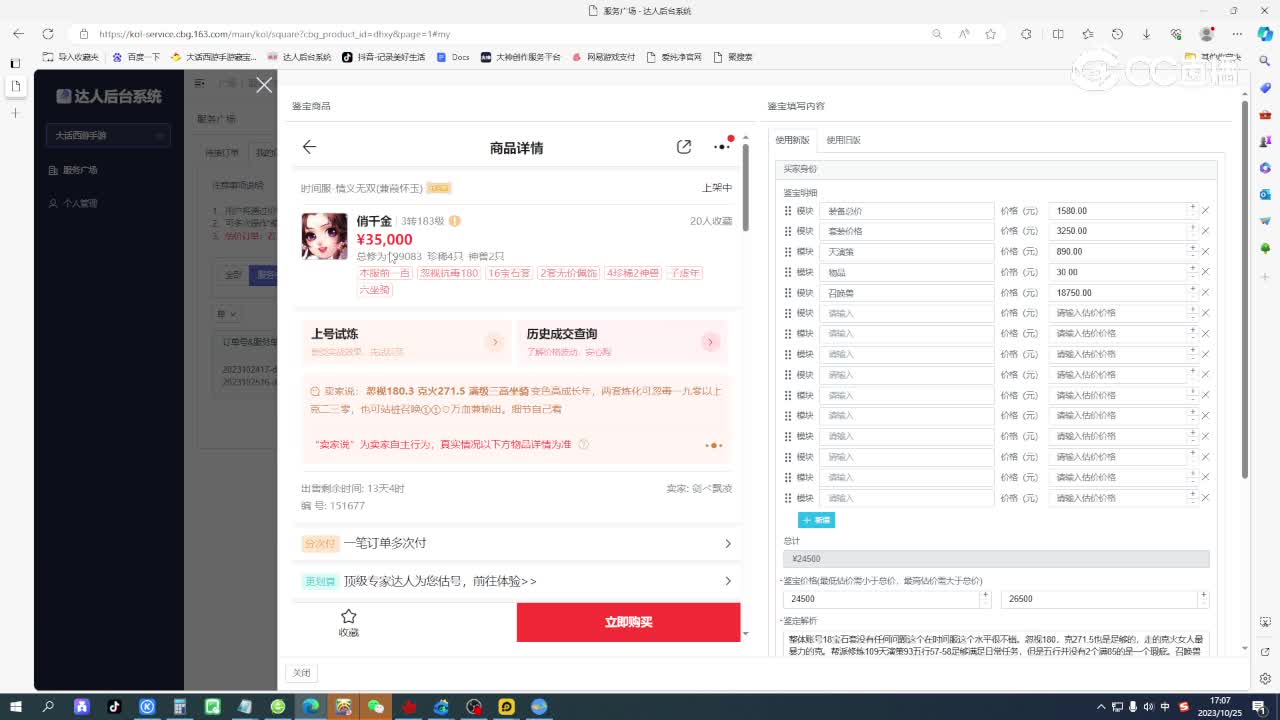Click the 1580.00 price field
Screen dimensions: 1280x720
click(x=1118, y=211)
